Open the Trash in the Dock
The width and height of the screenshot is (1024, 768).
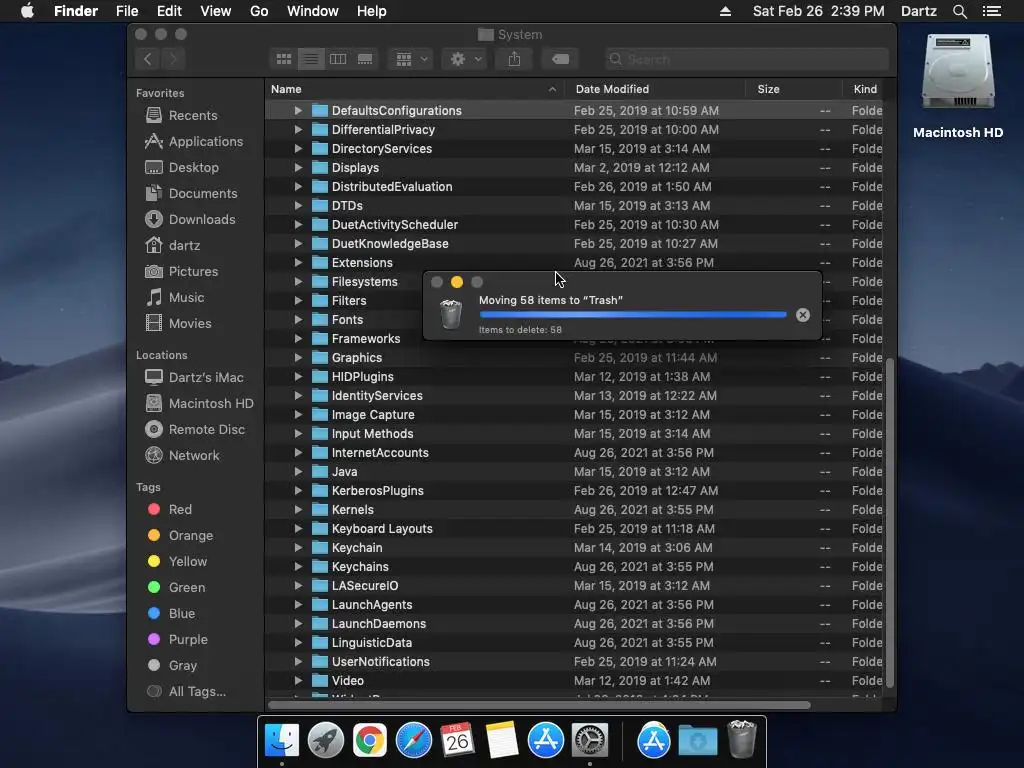[742, 739]
